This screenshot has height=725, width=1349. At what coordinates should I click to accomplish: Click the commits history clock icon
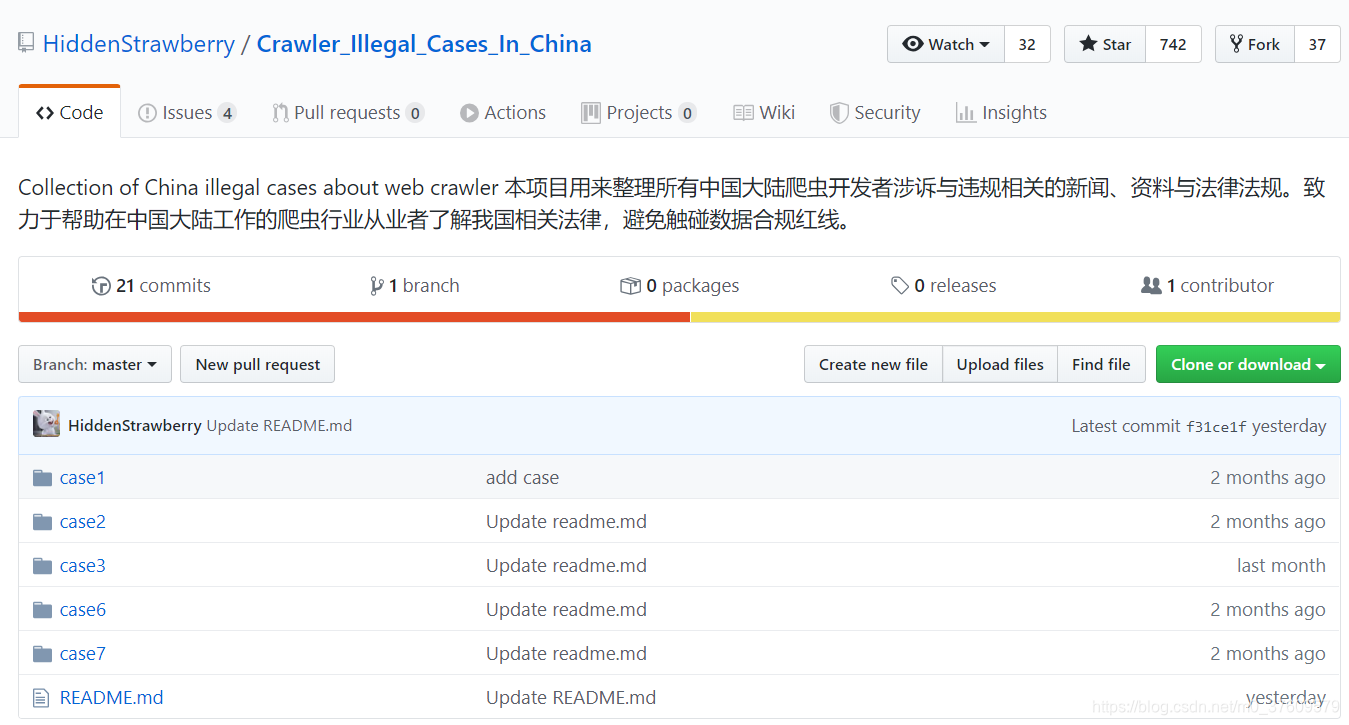point(101,286)
